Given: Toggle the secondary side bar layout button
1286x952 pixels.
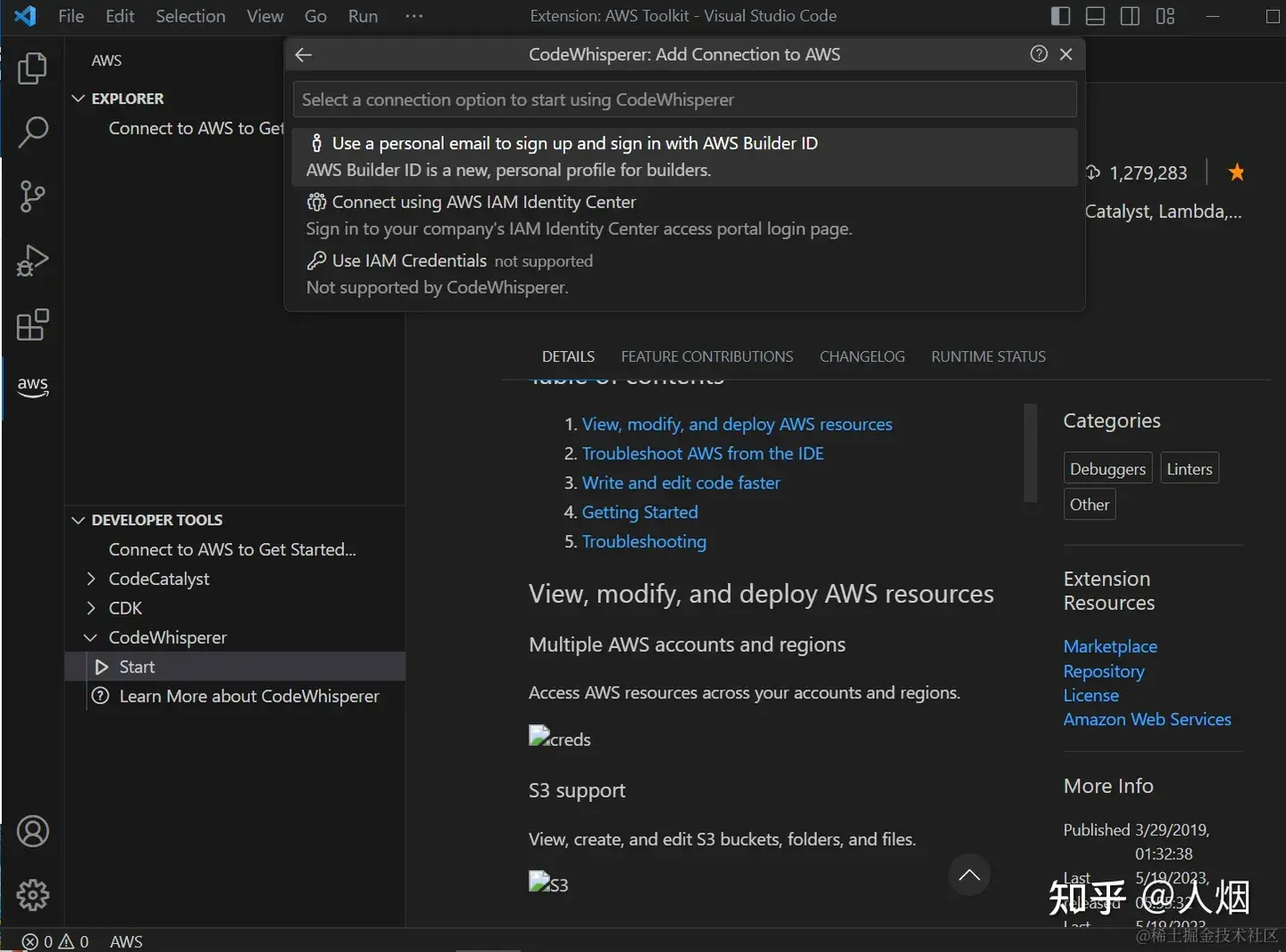Looking at the screenshot, I should pyautogui.click(x=1130, y=16).
